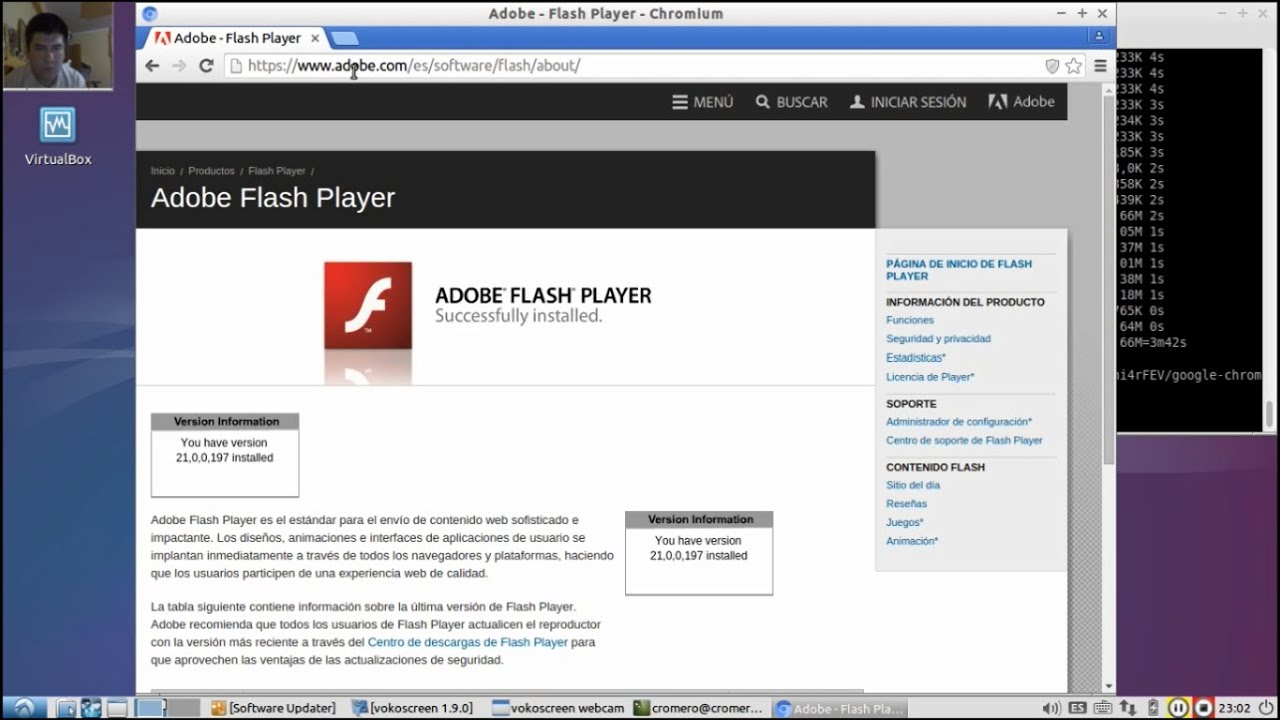Click INICIAR SESIÓN to sign in

(x=908, y=102)
